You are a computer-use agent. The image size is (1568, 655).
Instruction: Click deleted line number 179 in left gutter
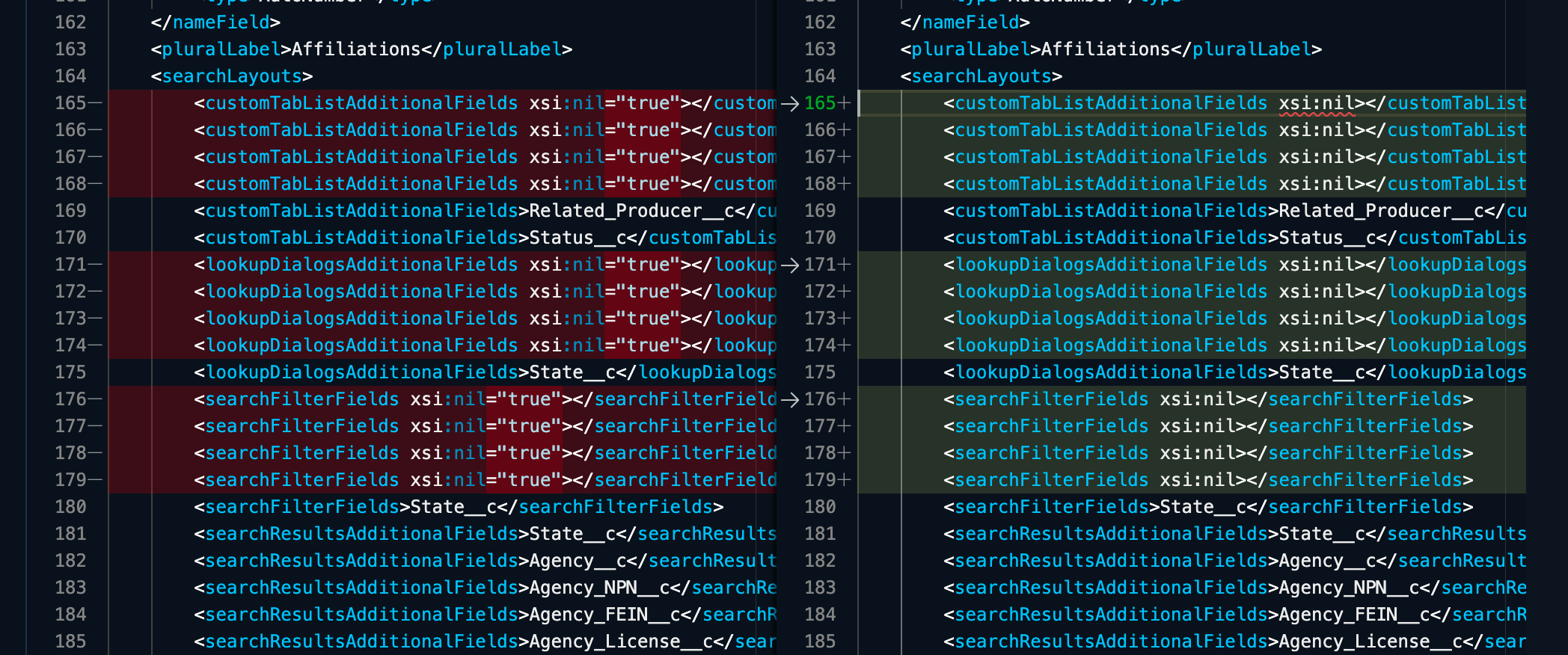click(70, 480)
